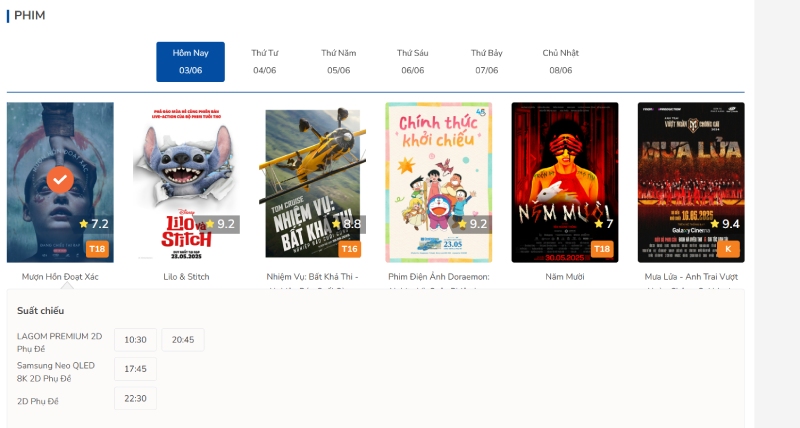Click the K badge on Mưa Lửa poster
This screenshot has height=428, width=800.
point(728,249)
